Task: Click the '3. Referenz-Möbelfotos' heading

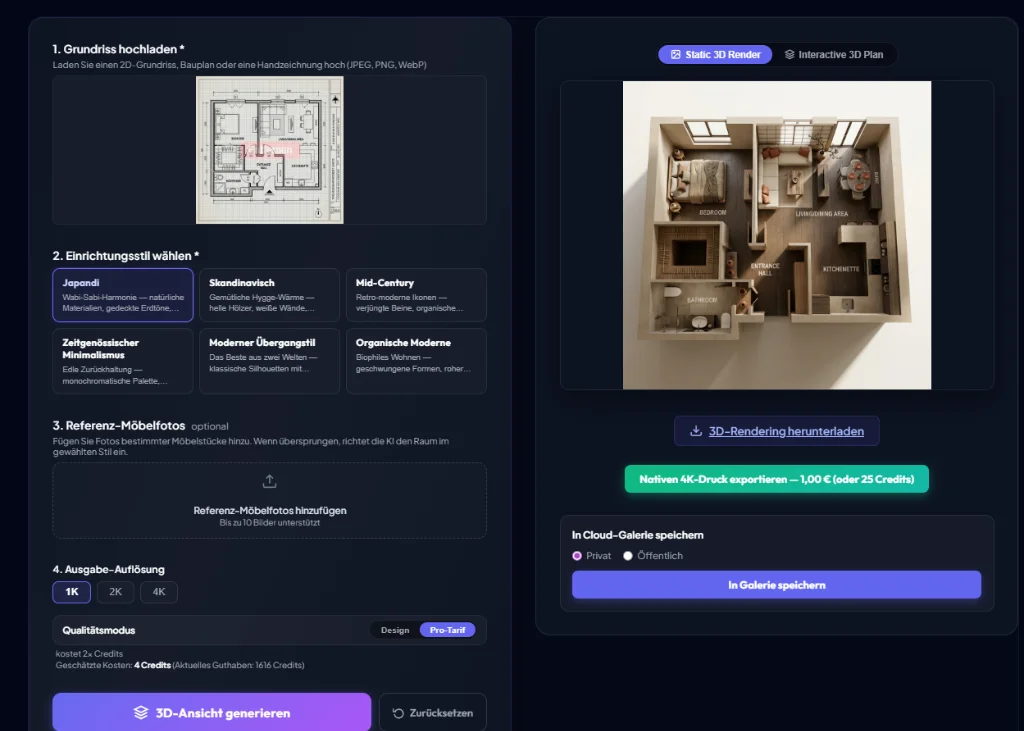Action: [119, 426]
